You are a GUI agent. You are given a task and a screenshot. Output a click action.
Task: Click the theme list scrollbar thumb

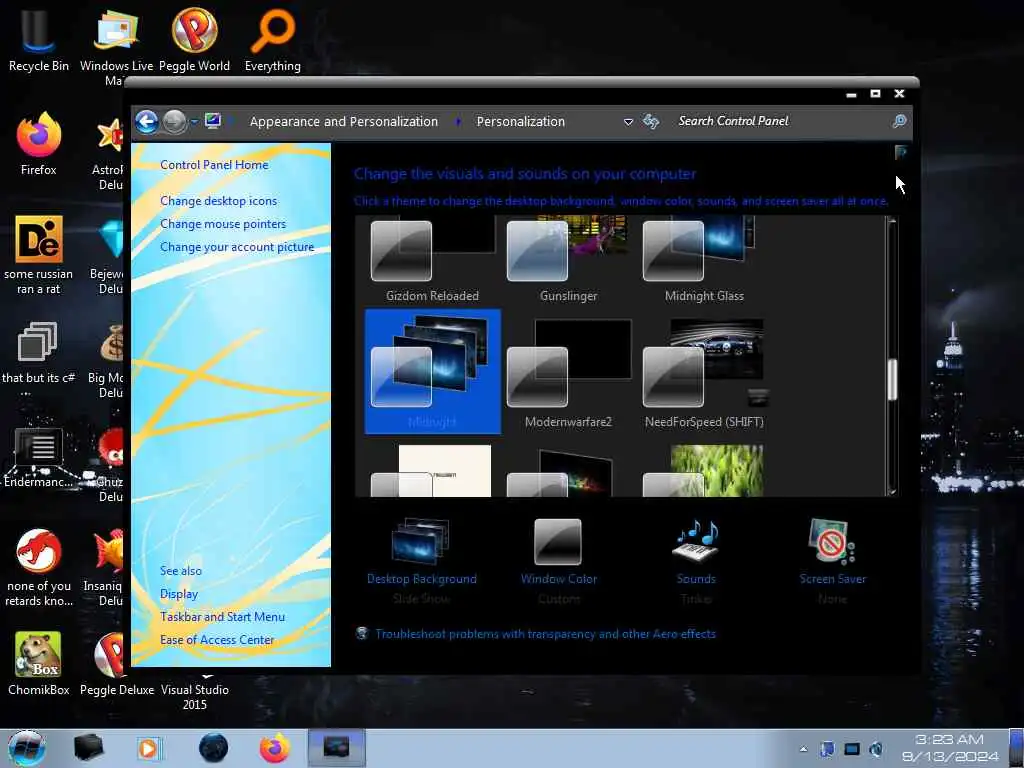(x=892, y=379)
